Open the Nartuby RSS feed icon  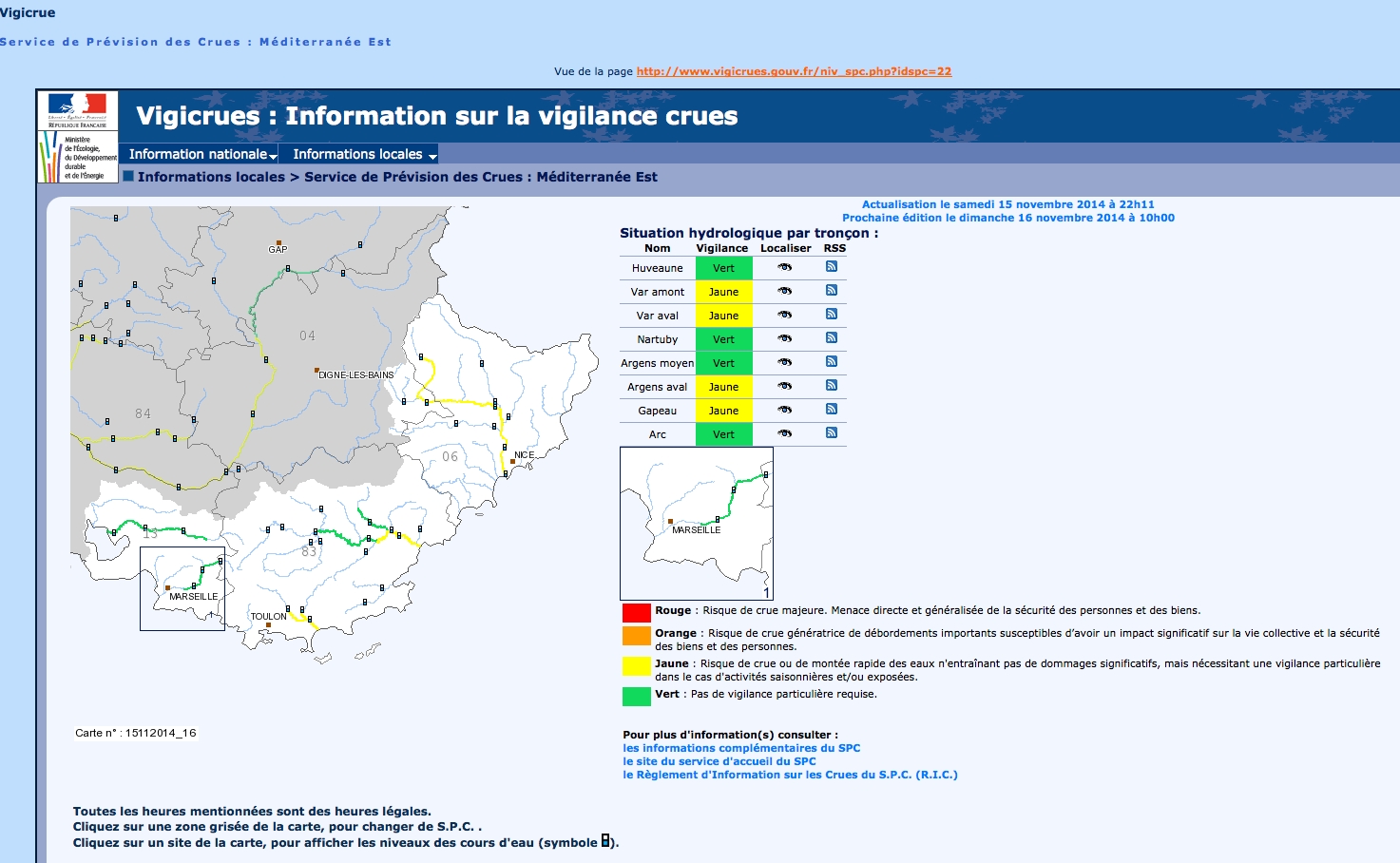[x=832, y=337]
